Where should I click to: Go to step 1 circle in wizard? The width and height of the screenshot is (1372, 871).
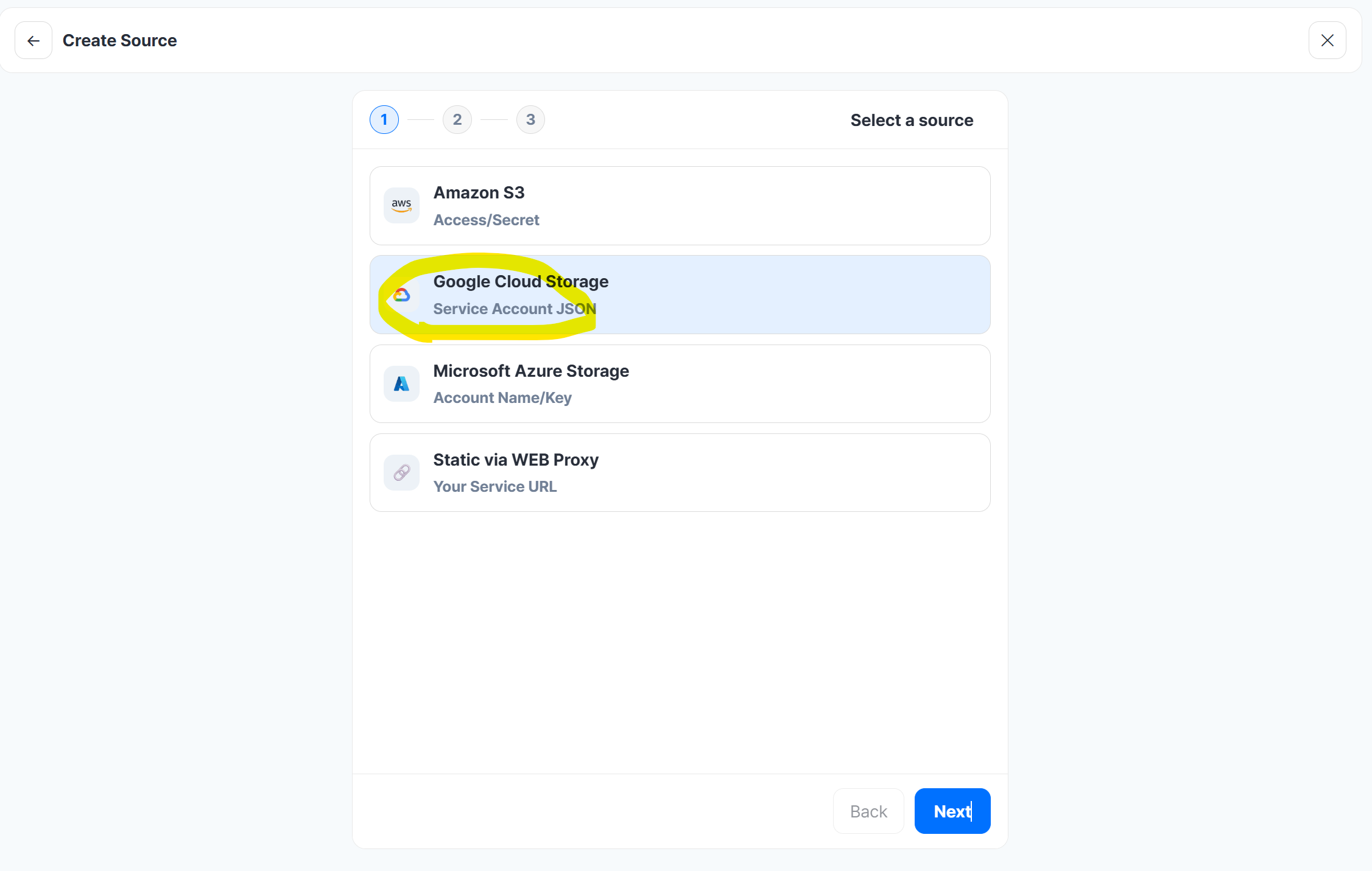coord(384,120)
